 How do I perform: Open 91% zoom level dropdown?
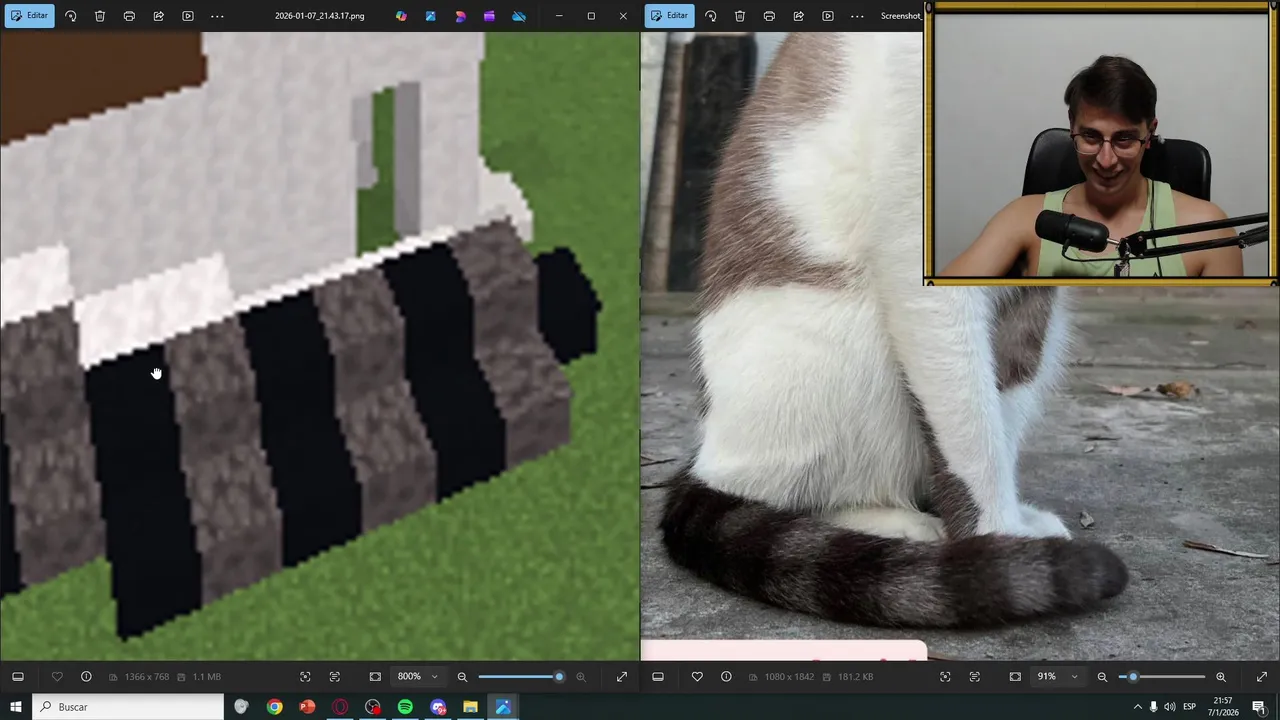point(1057,677)
